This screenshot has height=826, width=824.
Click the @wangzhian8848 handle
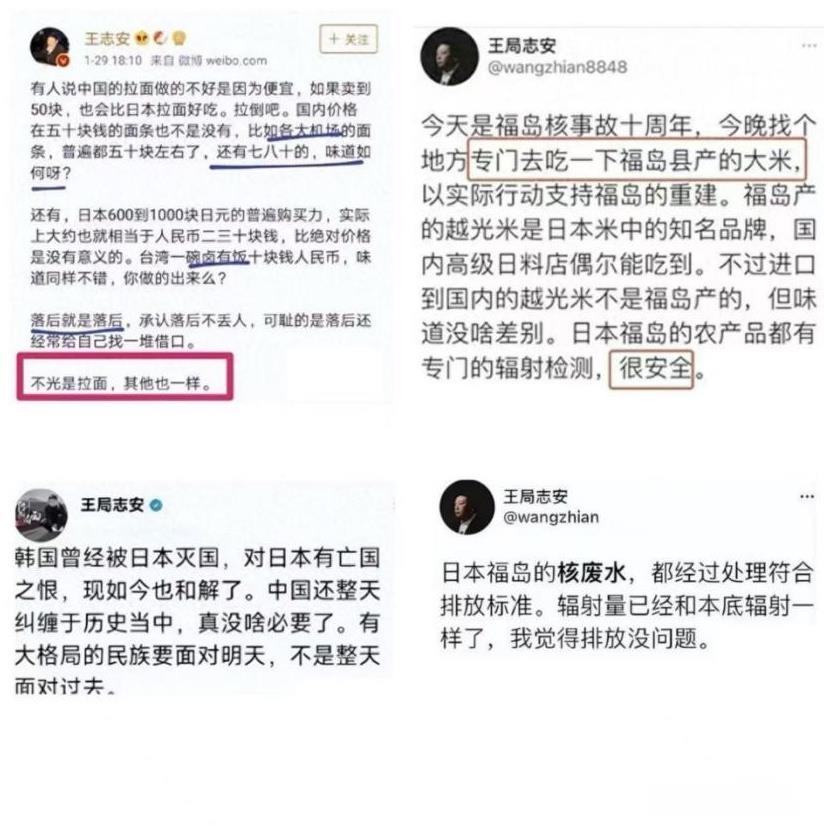point(557,67)
